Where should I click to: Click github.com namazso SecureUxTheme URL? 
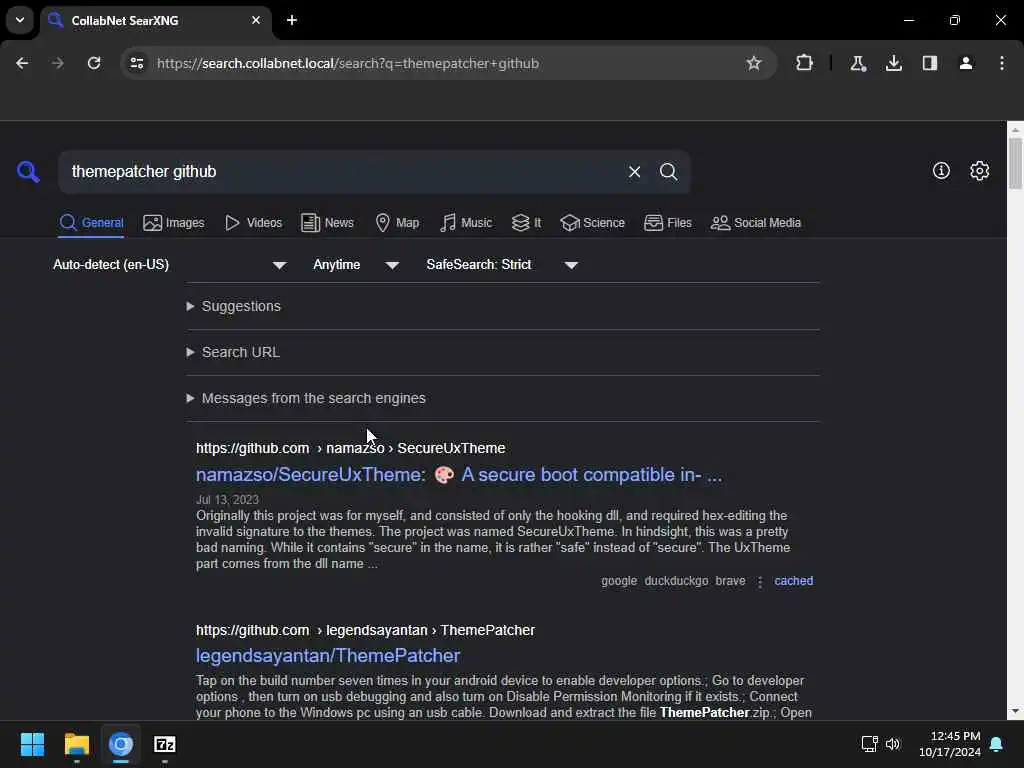[x=351, y=448]
